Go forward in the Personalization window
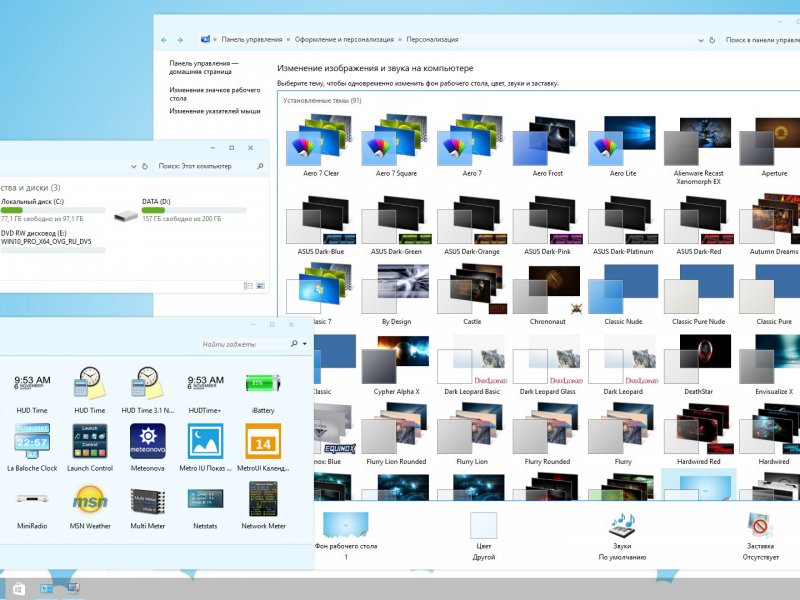This screenshot has width=800, height=600. pos(180,40)
